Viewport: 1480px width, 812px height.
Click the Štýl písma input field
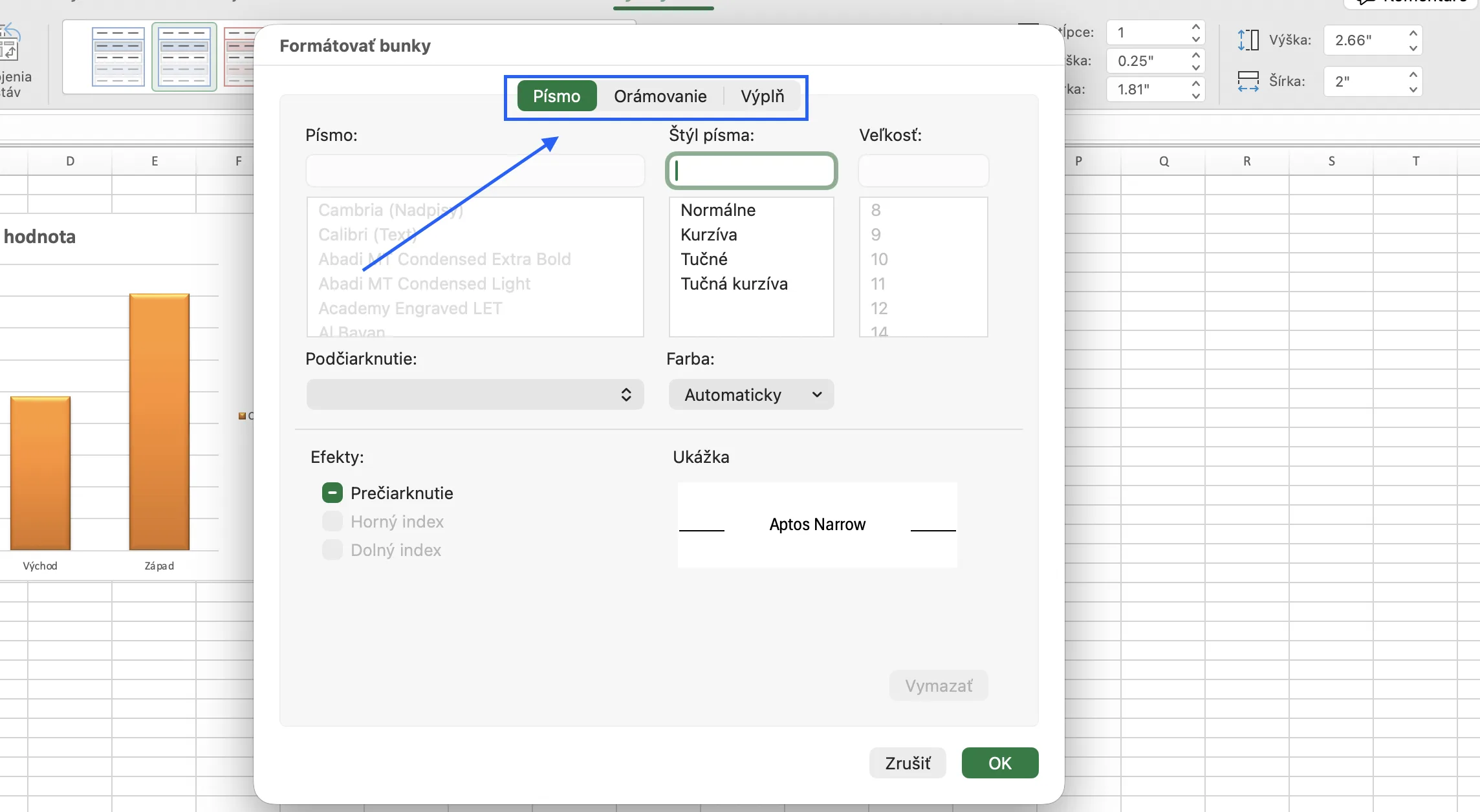(751, 171)
